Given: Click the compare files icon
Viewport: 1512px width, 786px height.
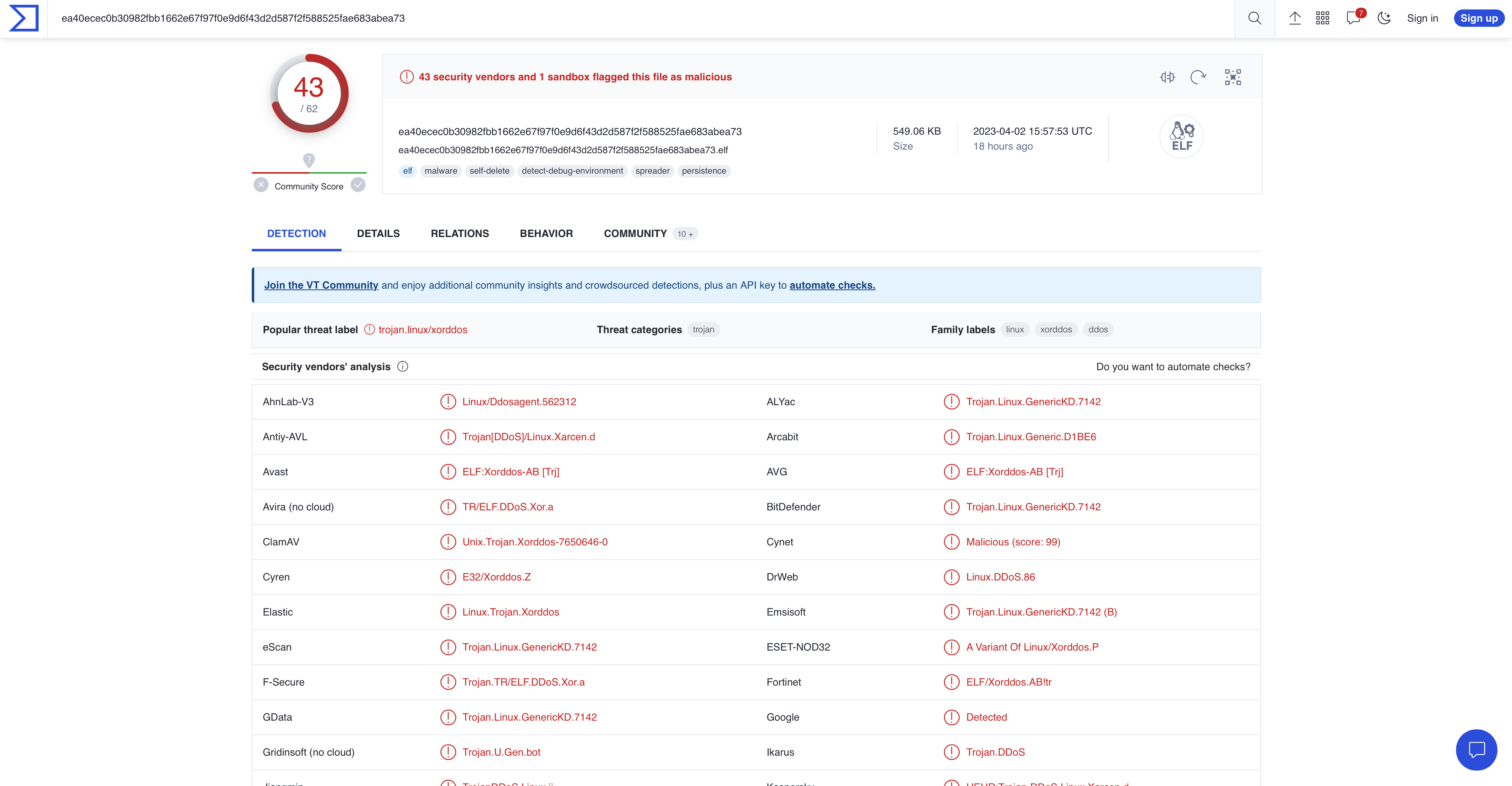Looking at the screenshot, I should (x=1167, y=77).
